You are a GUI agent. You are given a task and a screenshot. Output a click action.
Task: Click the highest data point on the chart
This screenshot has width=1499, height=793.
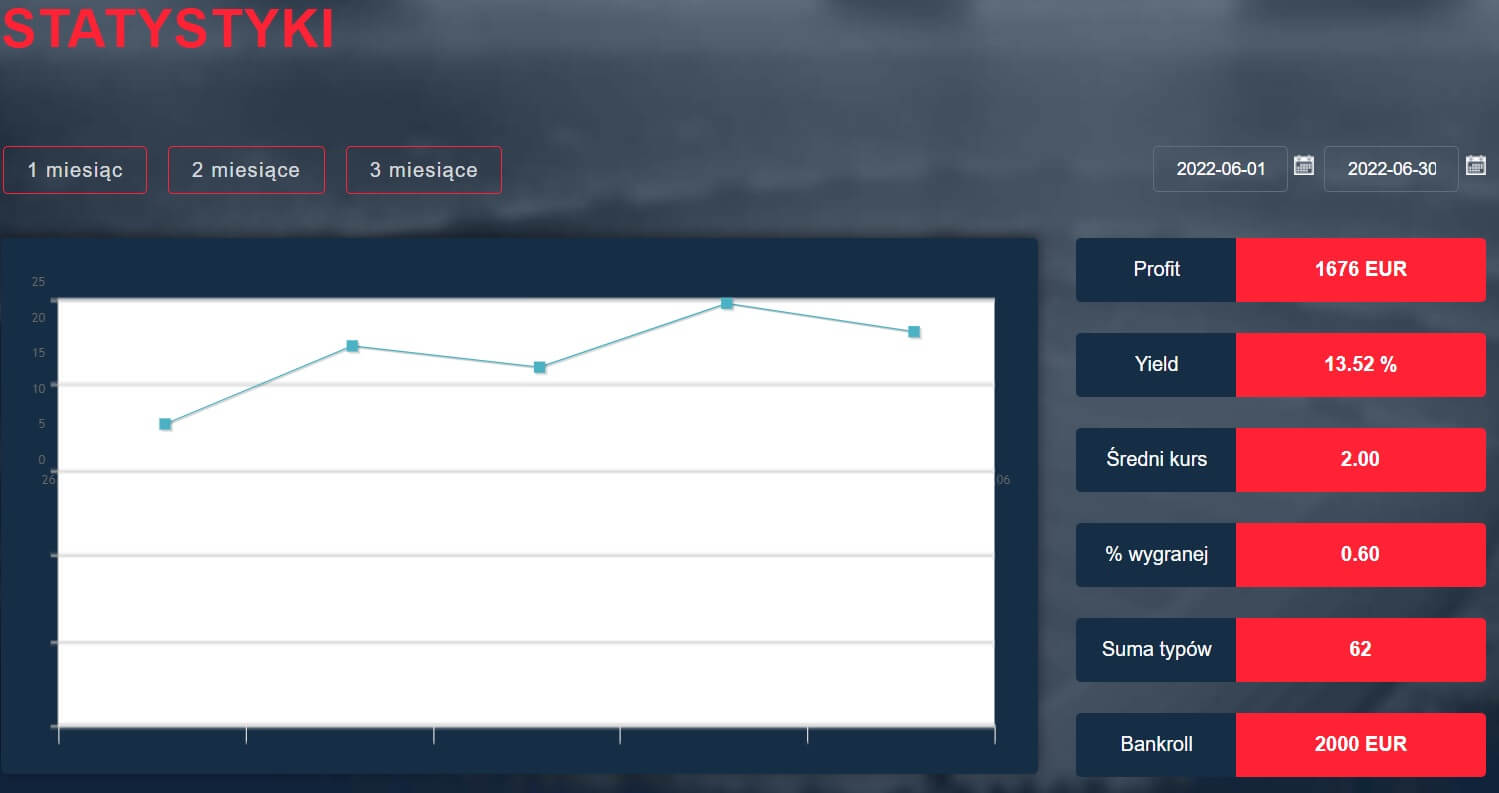click(x=727, y=303)
